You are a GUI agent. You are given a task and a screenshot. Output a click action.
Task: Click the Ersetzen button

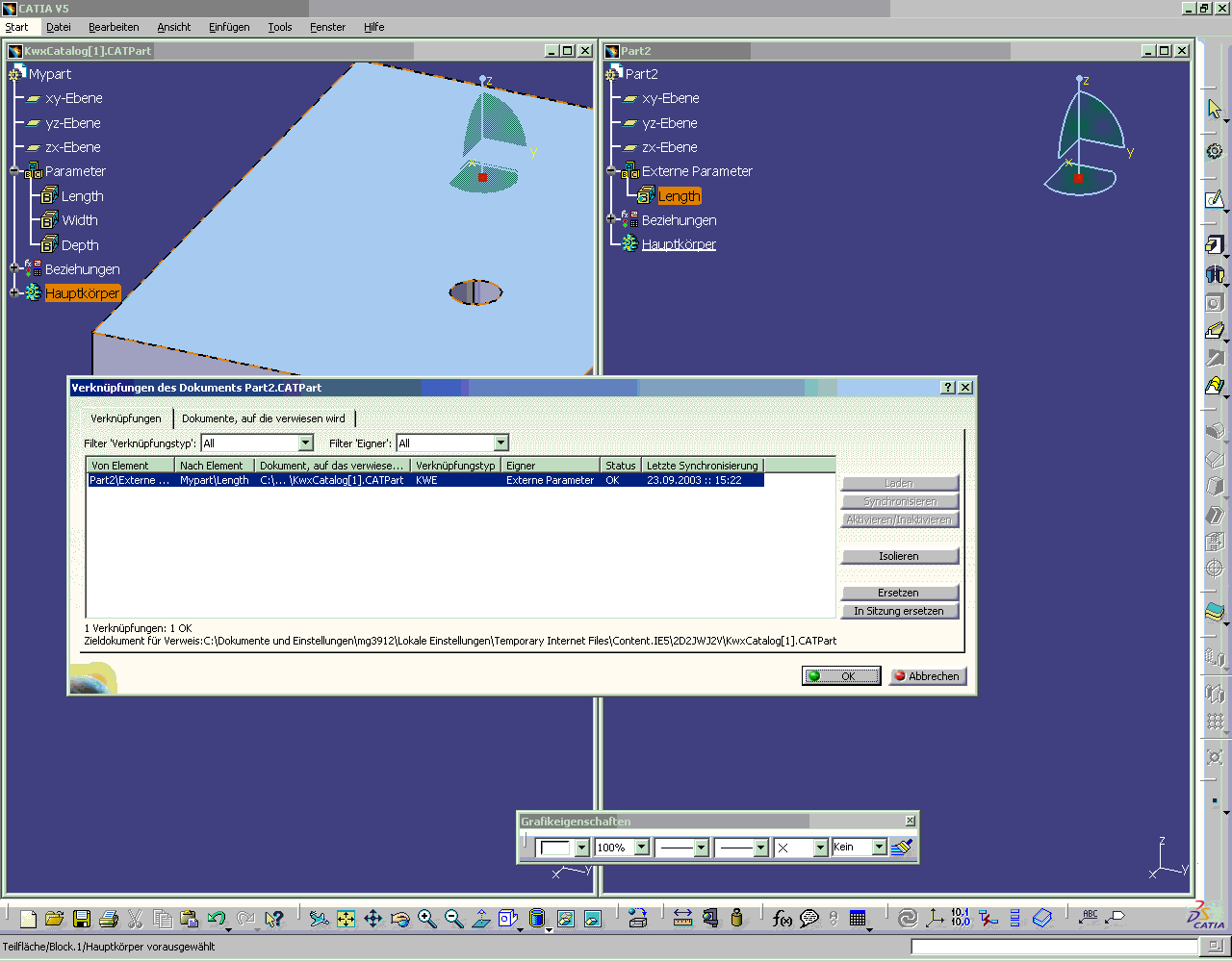click(899, 593)
